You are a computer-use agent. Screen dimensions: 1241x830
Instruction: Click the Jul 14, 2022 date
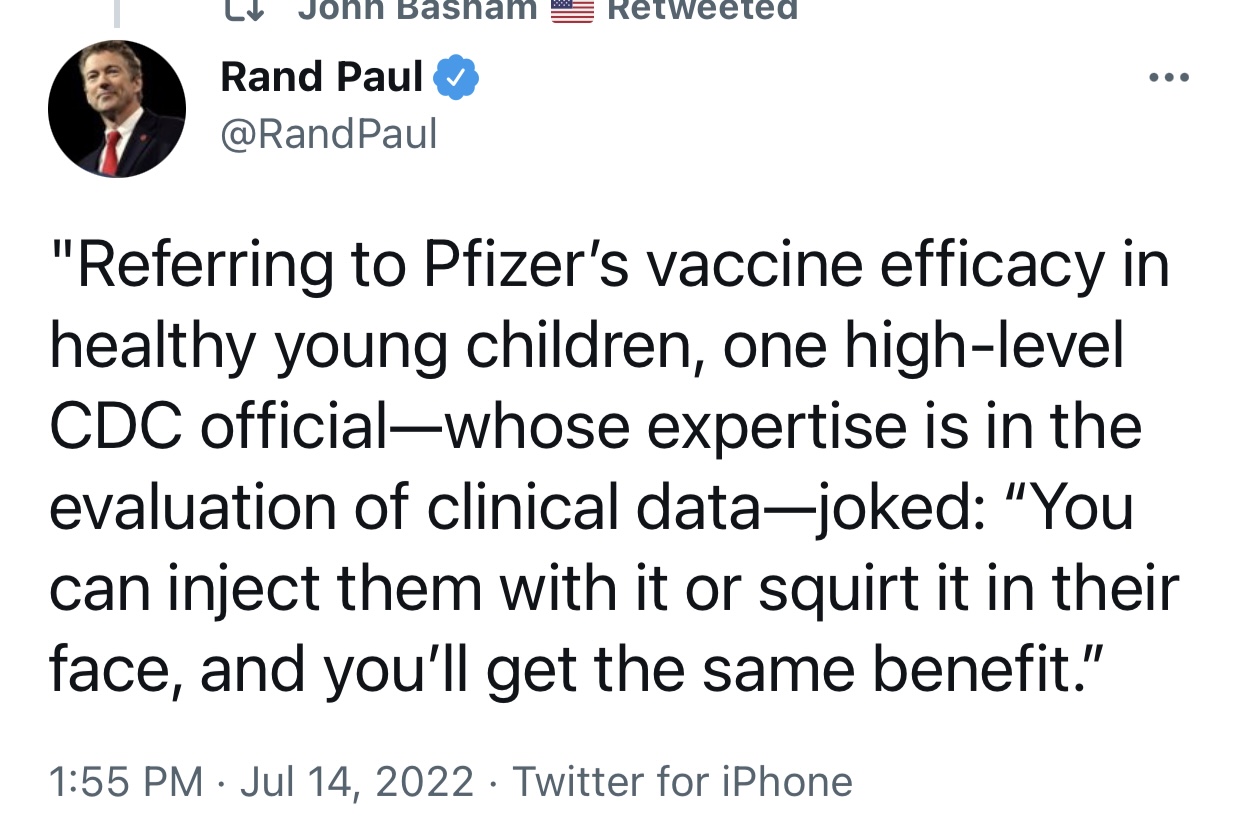click(x=357, y=781)
